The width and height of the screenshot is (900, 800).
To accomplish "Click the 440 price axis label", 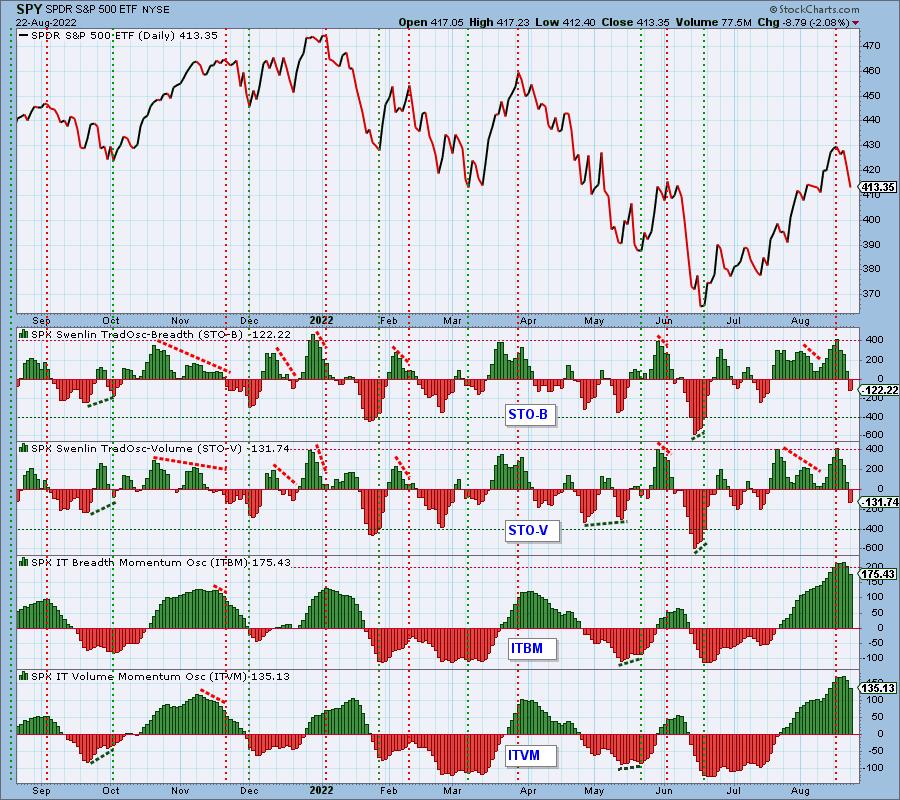I will click(871, 120).
